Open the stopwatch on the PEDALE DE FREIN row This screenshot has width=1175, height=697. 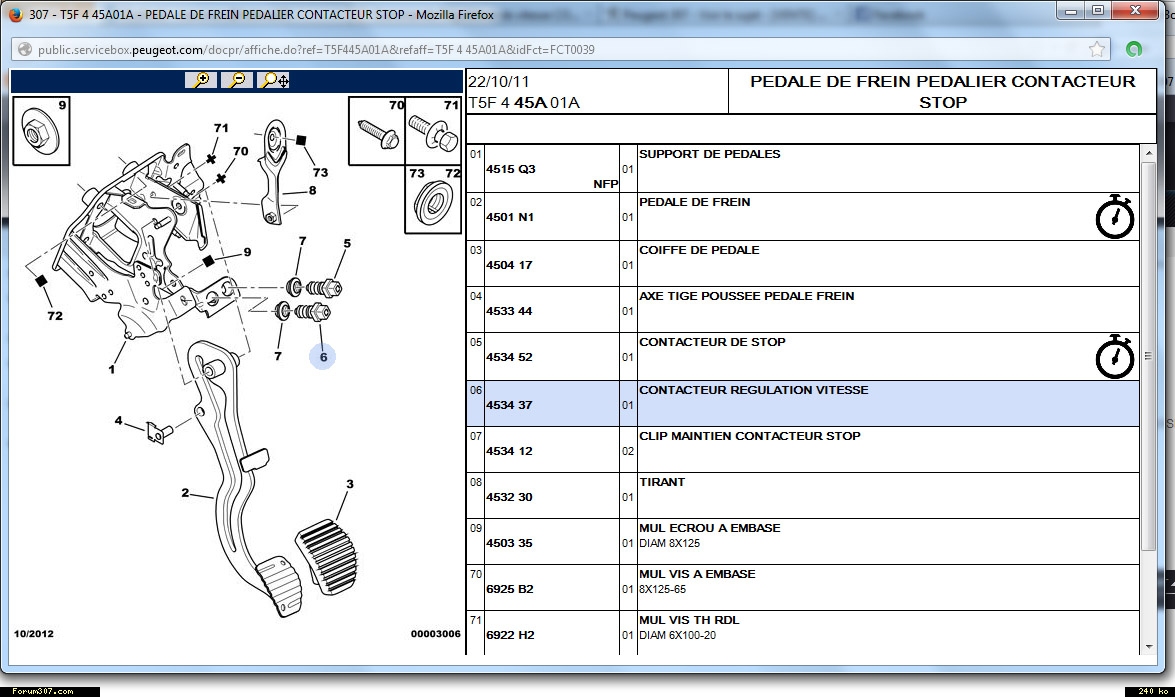(x=1114, y=217)
